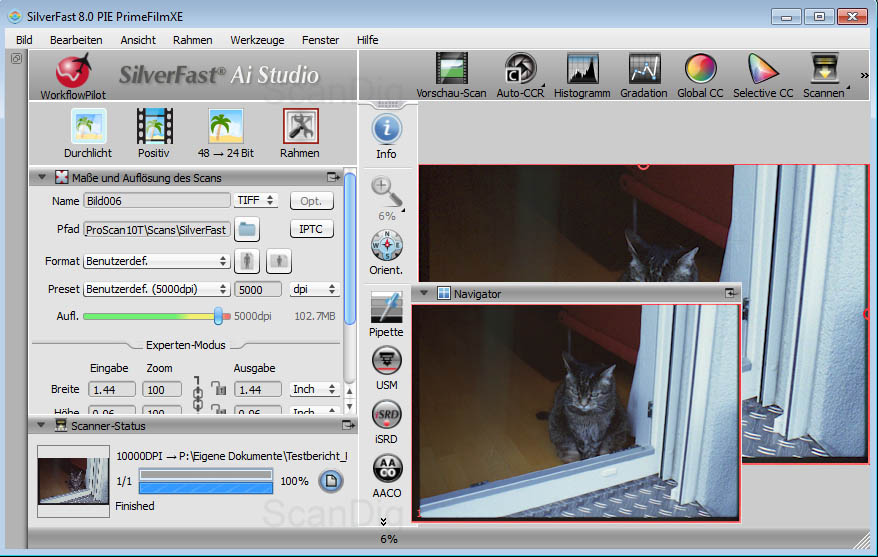Viewport: 878px width, 557px height.
Task: Click the Breite Eingabe field 1.44
Action: click(111, 389)
